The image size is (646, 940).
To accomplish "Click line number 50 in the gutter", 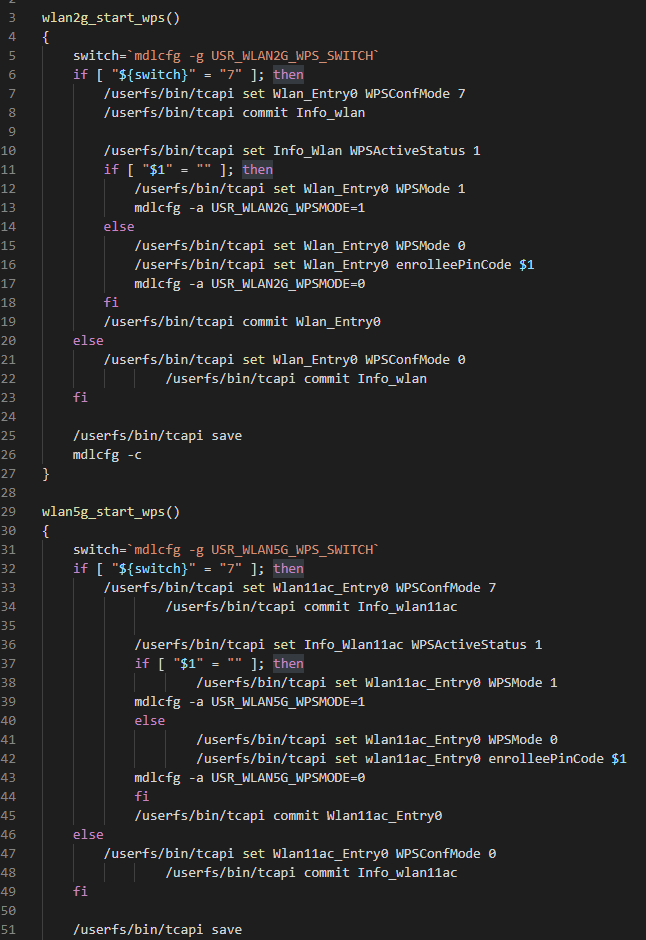I will click(x=8, y=911).
